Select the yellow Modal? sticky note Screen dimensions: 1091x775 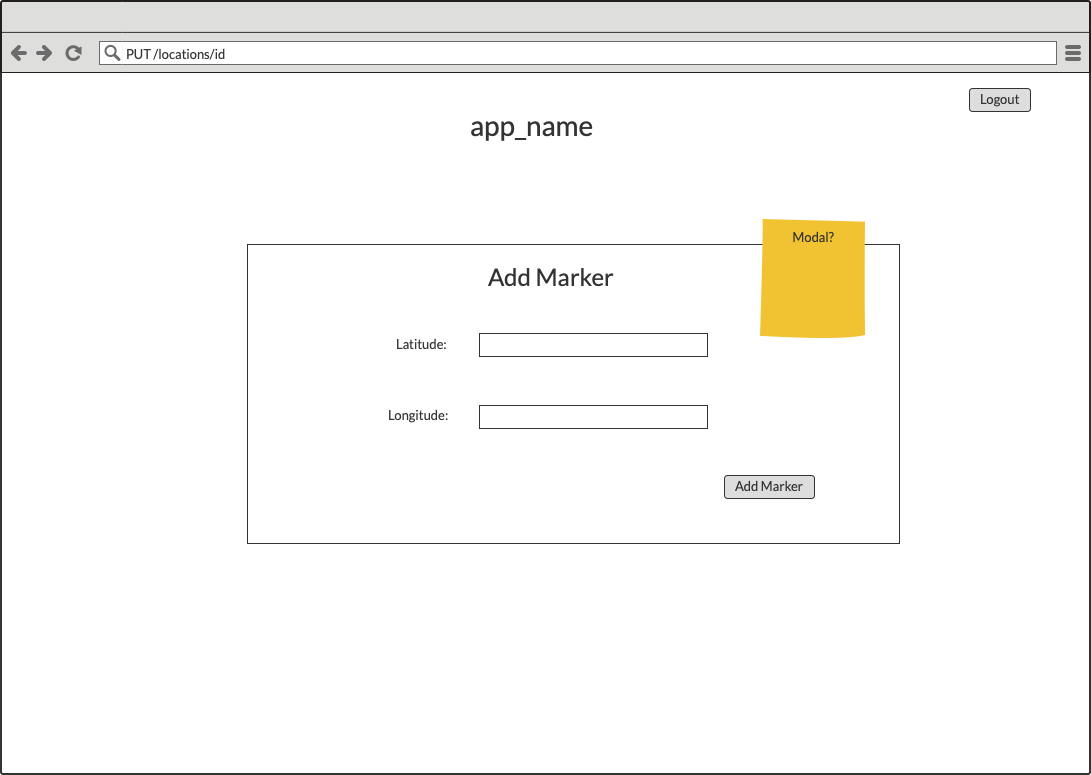point(813,278)
